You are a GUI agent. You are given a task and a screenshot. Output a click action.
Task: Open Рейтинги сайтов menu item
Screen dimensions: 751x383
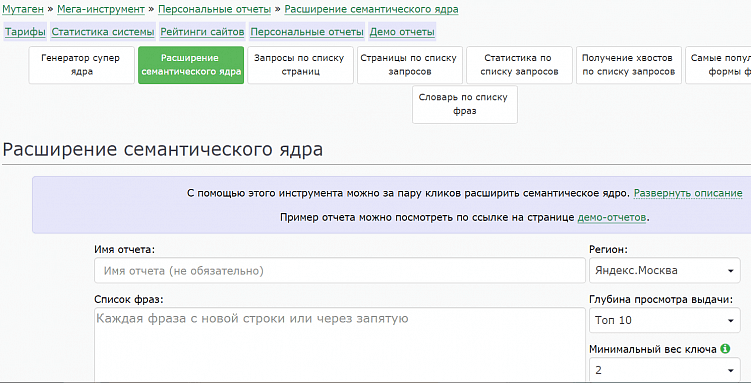202,32
